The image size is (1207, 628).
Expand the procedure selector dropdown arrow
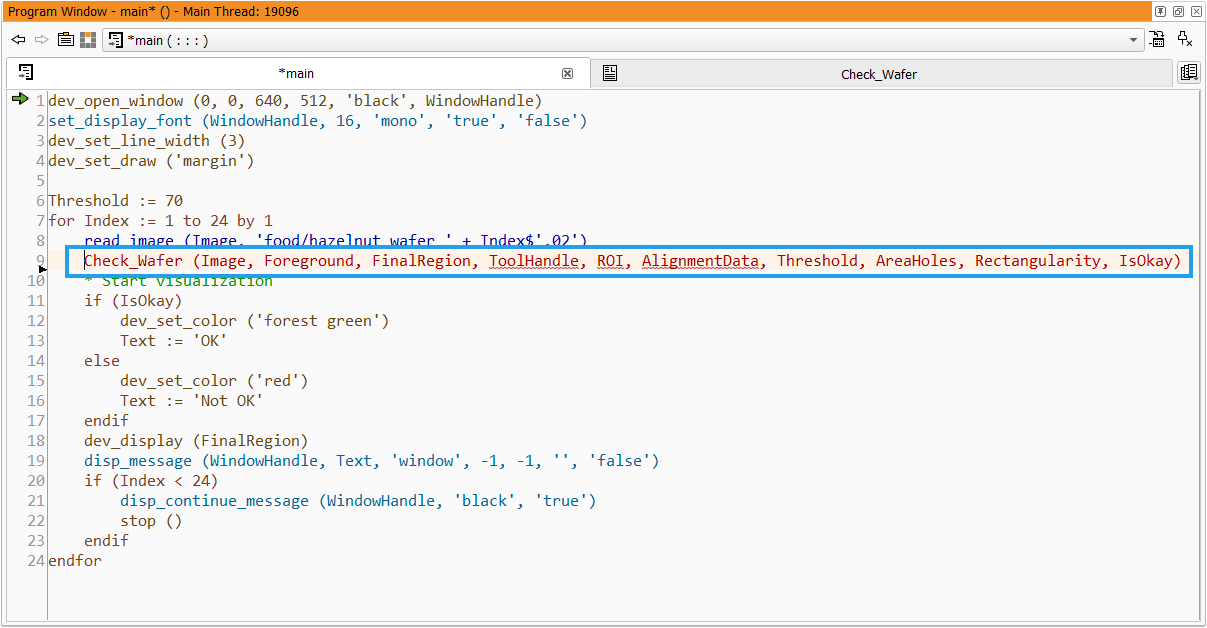[1133, 41]
